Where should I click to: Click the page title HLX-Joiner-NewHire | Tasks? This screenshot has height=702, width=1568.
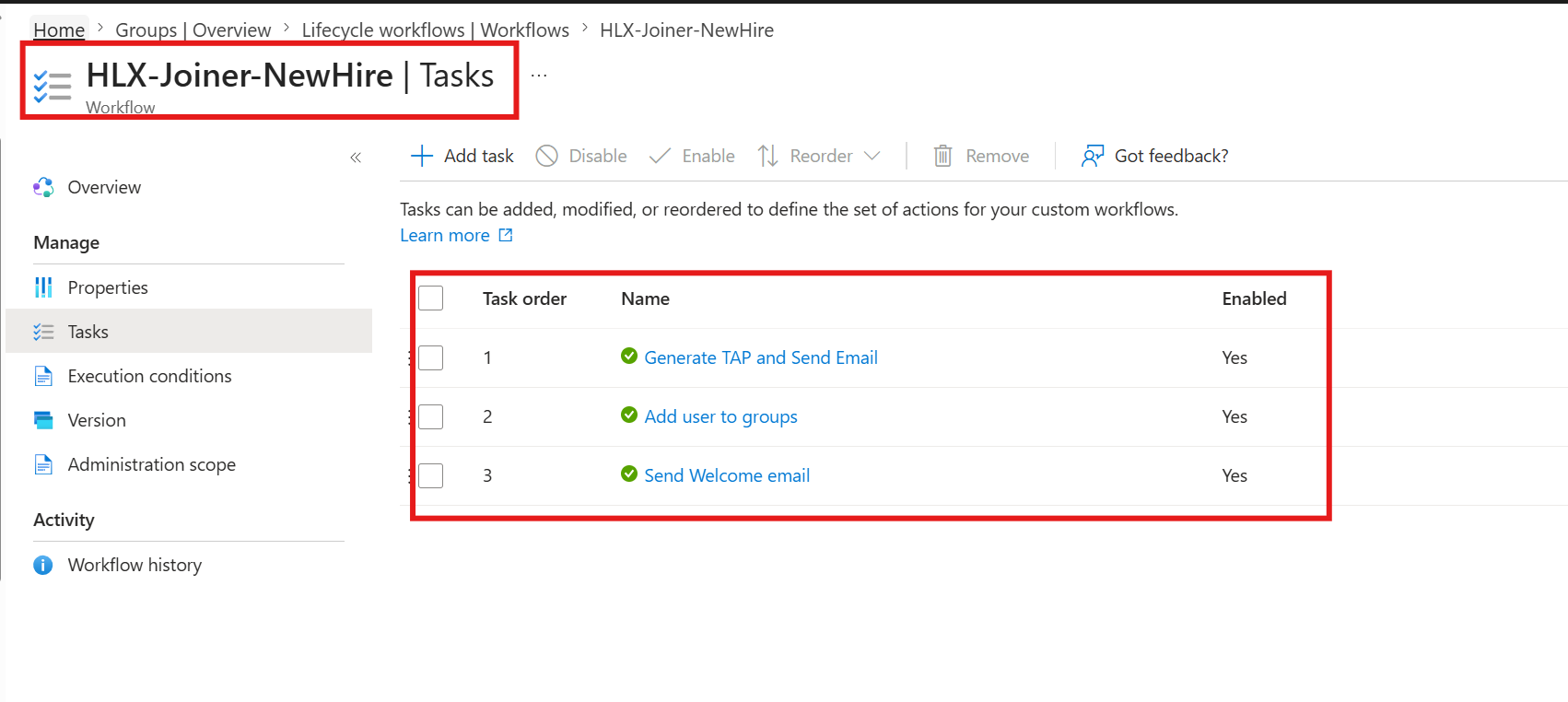pyautogui.click(x=290, y=76)
